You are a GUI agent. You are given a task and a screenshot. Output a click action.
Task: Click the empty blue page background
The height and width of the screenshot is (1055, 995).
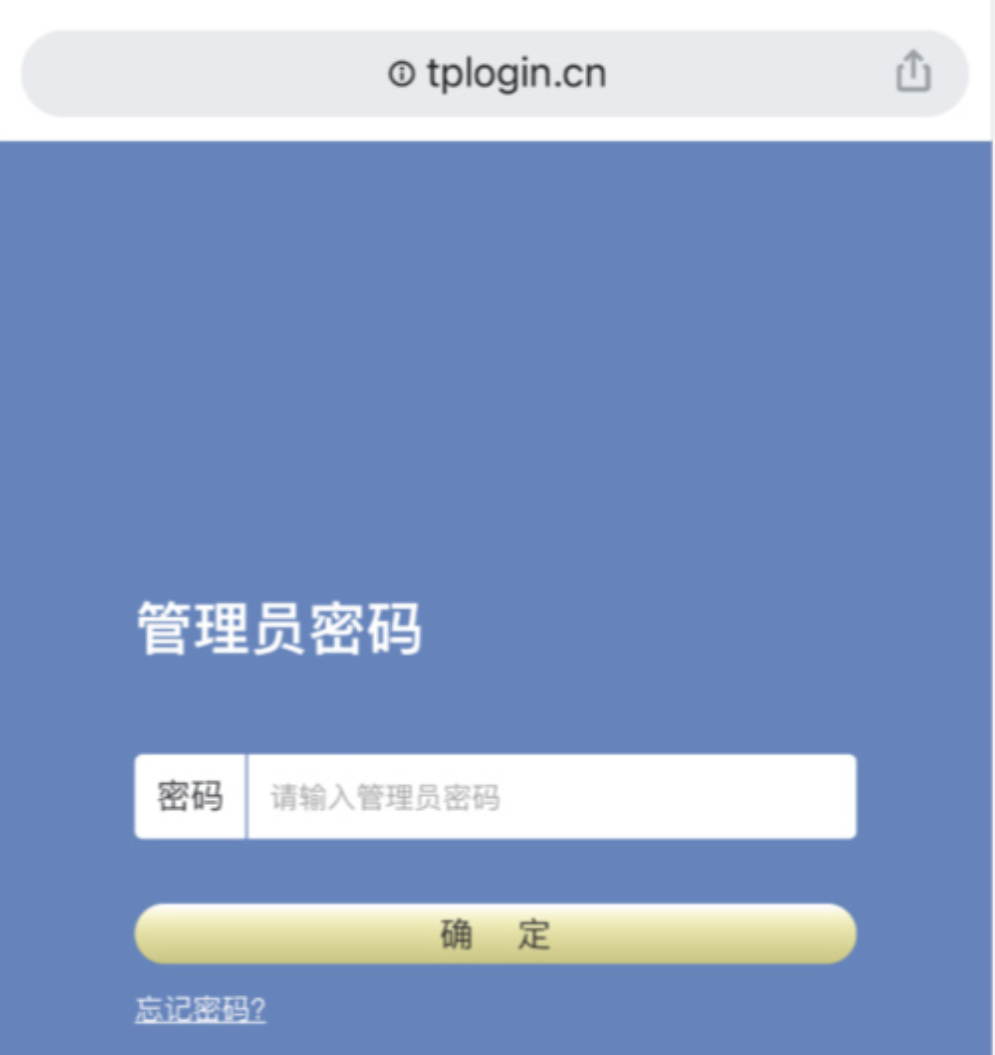(x=496, y=370)
